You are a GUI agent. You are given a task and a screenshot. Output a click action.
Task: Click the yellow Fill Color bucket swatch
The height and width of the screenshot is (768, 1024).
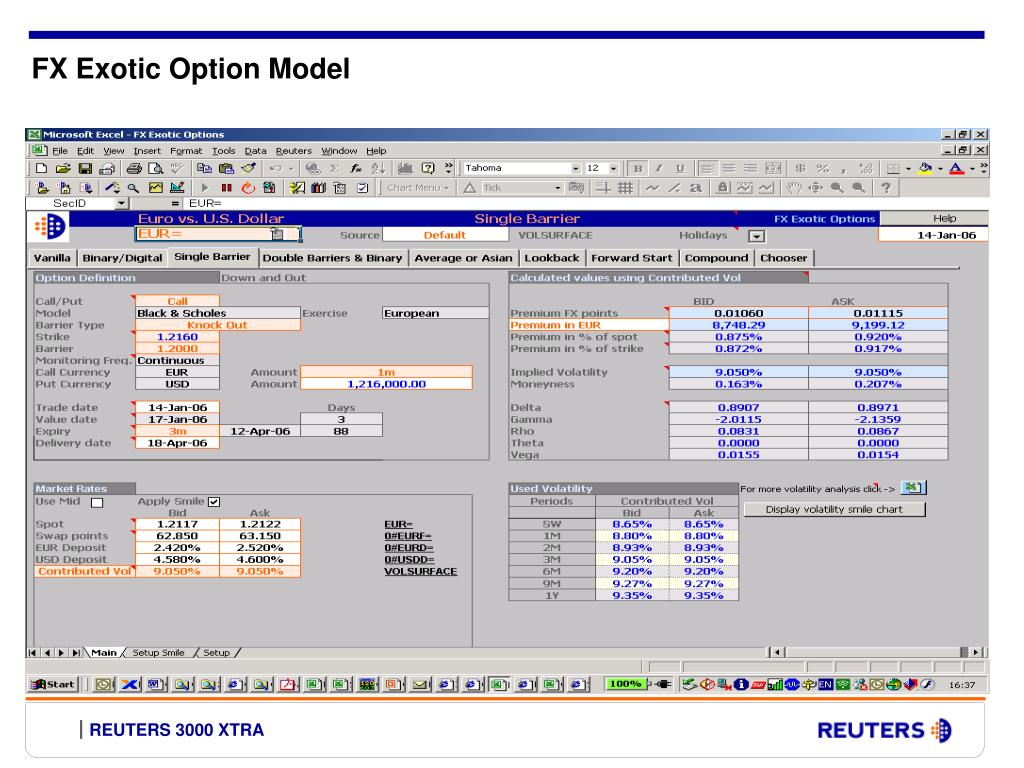coord(925,168)
